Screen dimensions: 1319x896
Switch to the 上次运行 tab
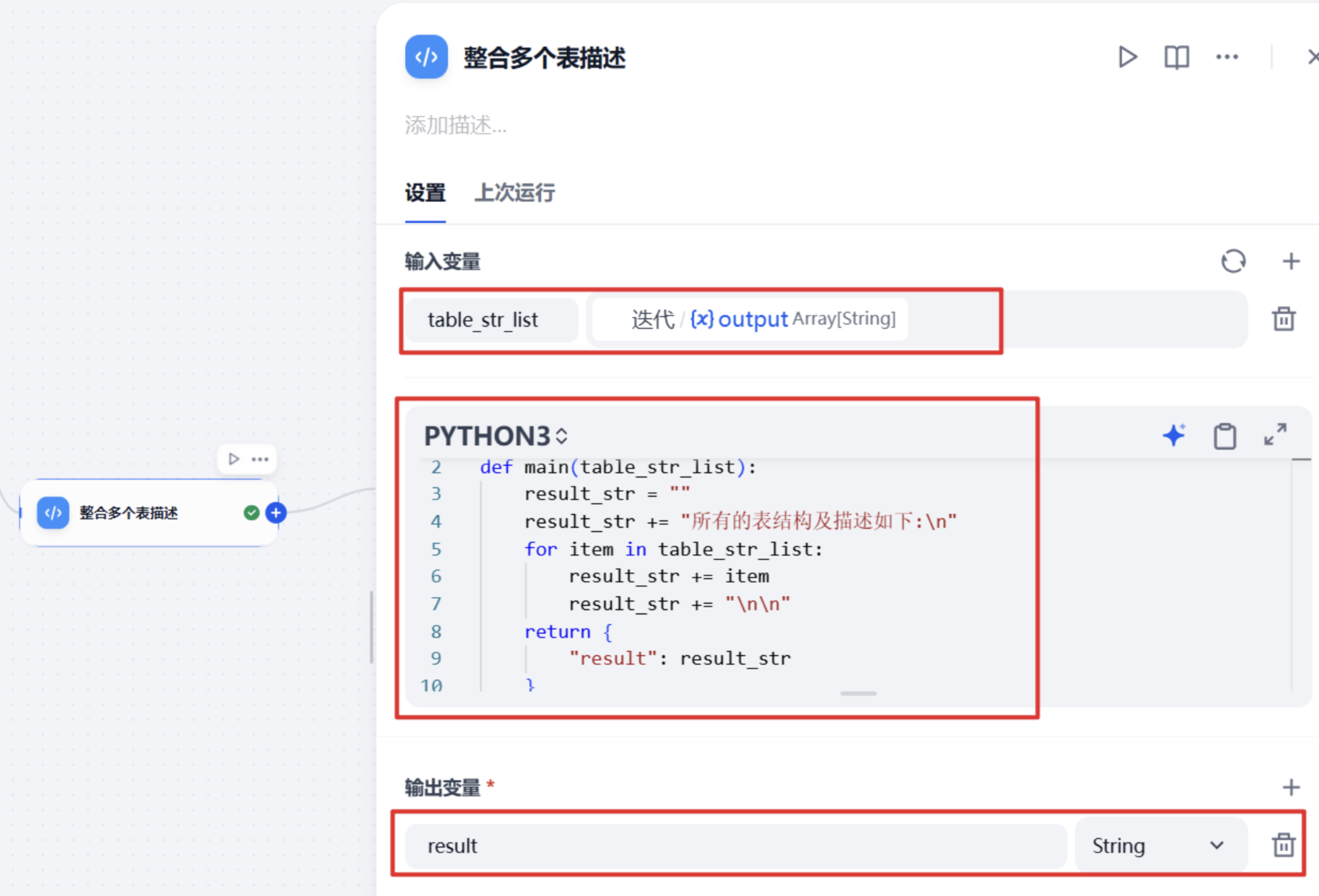pos(514,193)
